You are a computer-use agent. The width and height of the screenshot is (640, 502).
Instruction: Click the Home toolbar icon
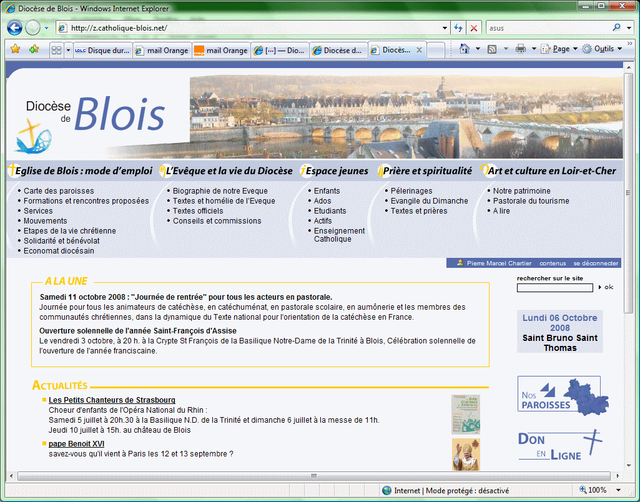[463, 49]
